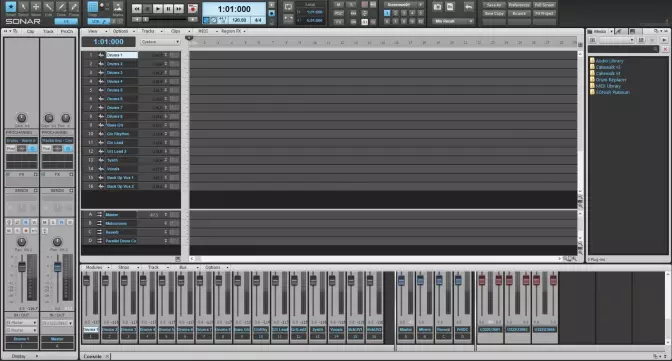Image resolution: width=672 pixels, height=361 pixels.
Task: Click the inspector Drums 1 pan knob
Action: (x=21, y=242)
